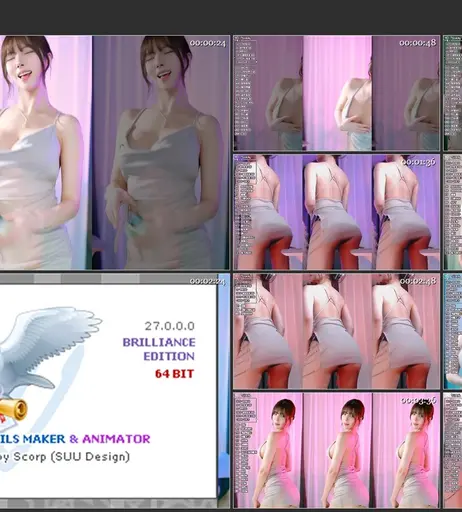Viewport: 462px width, 512px height.
Task: Click the dark header bar above thumbnails
Action: click(231, 17)
